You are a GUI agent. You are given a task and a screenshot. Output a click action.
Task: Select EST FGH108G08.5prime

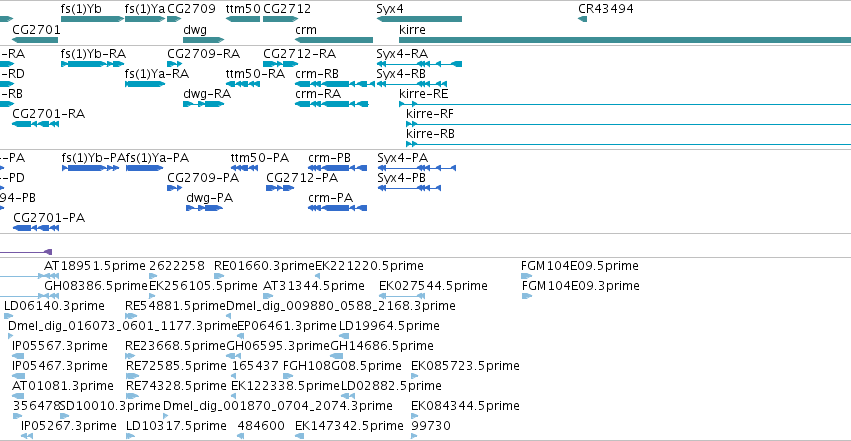click(x=289, y=376)
